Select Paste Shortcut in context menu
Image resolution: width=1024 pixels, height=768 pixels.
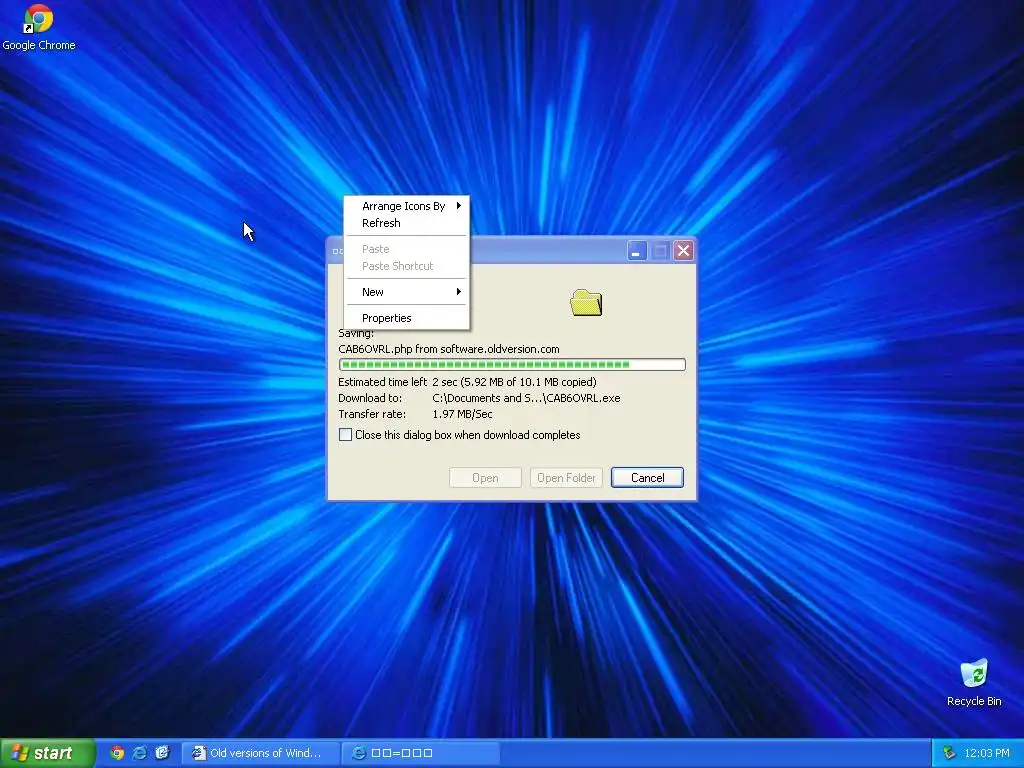tap(407, 266)
